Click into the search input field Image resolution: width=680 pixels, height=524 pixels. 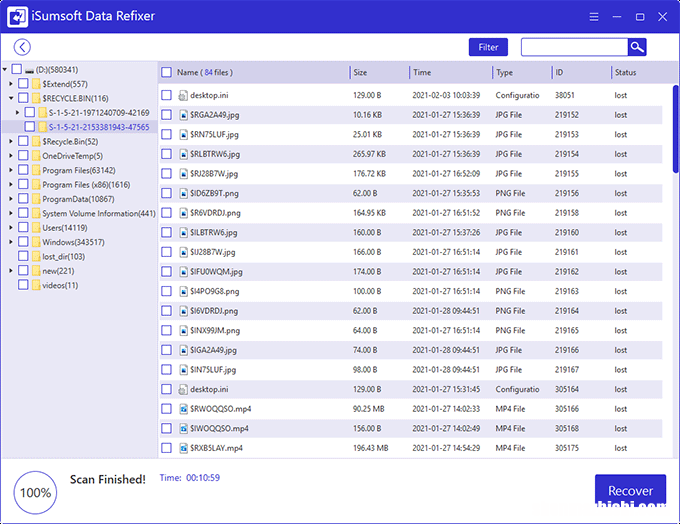pos(574,47)
